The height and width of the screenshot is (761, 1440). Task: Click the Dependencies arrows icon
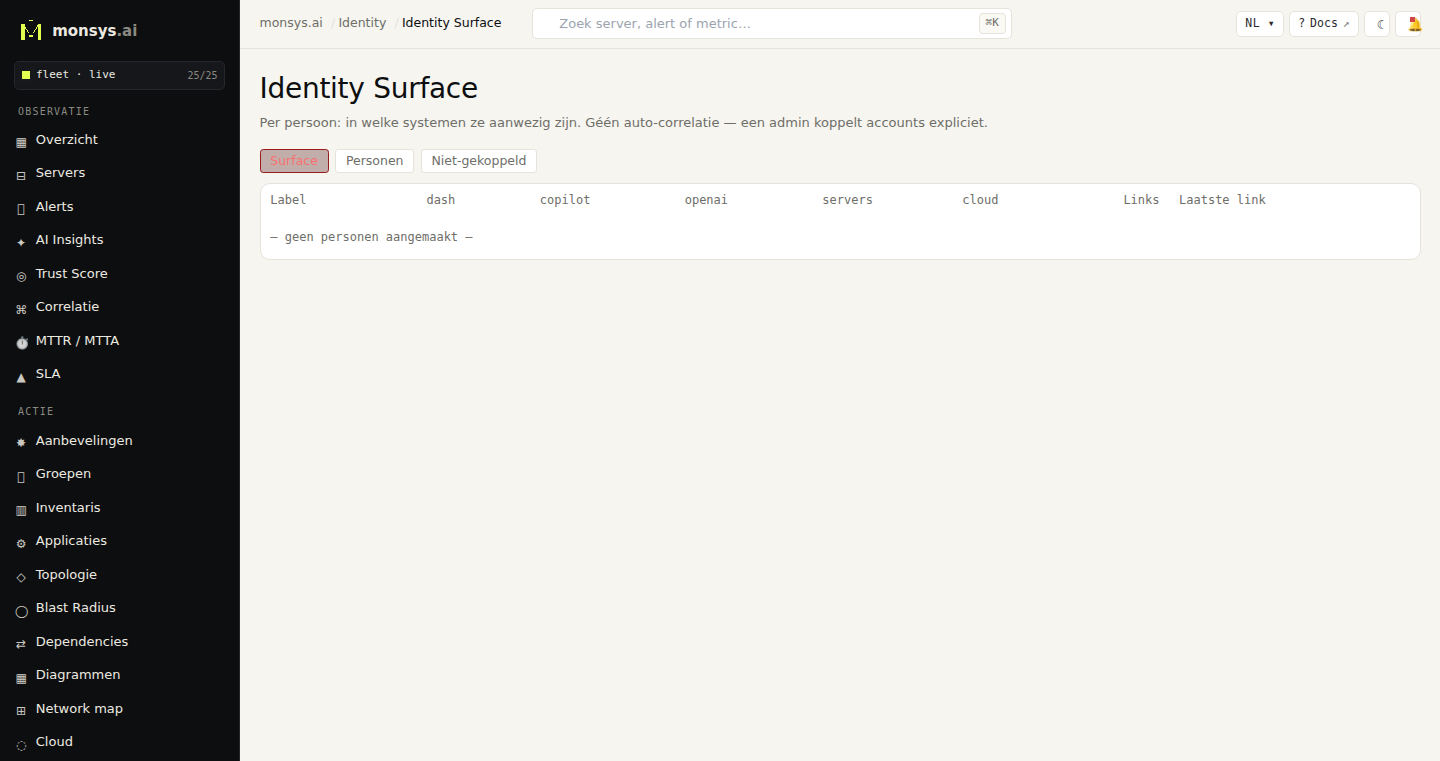[21, 643]
